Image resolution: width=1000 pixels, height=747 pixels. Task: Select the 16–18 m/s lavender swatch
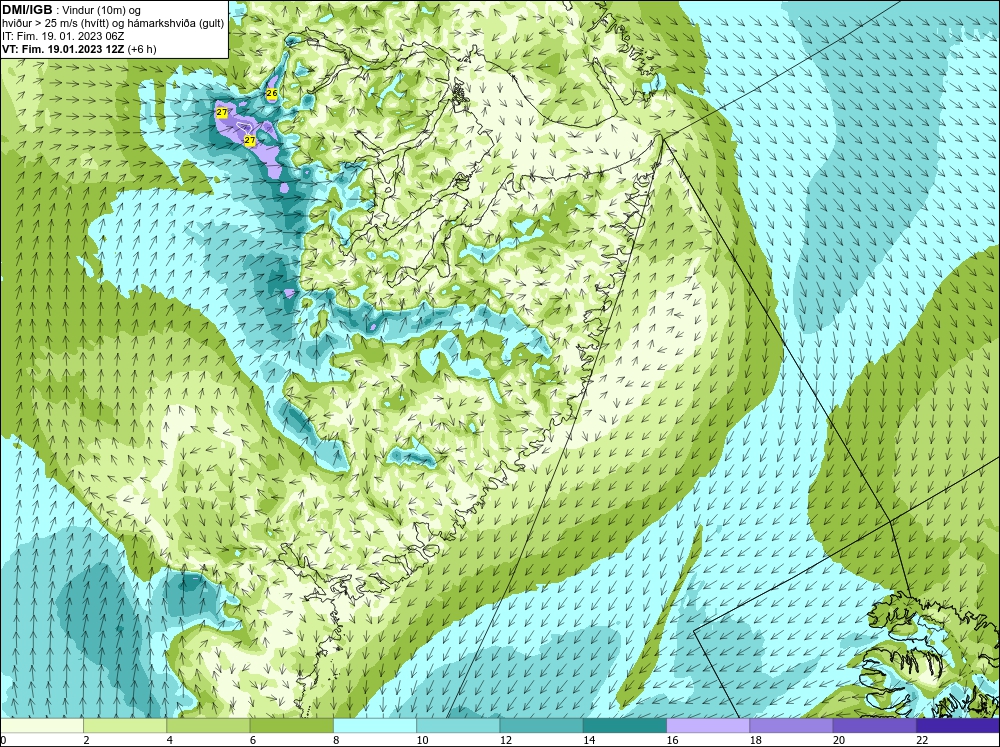point(708,726)
